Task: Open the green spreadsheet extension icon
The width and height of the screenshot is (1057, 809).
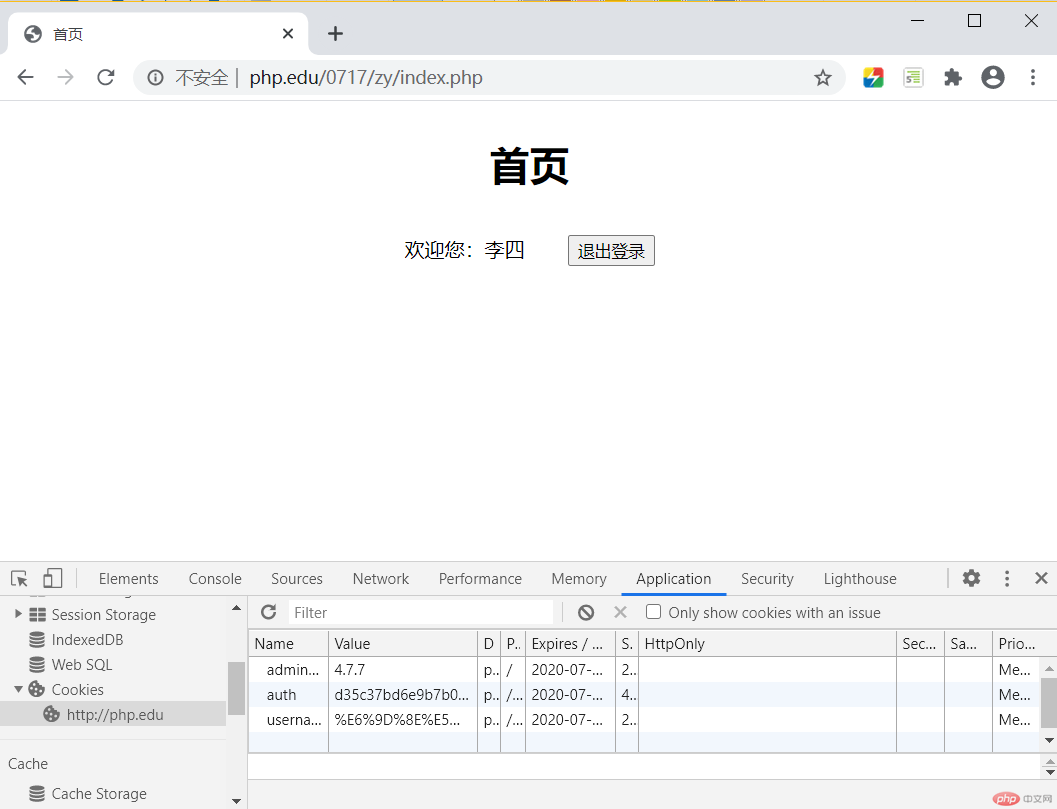Action: click(913, 78)
